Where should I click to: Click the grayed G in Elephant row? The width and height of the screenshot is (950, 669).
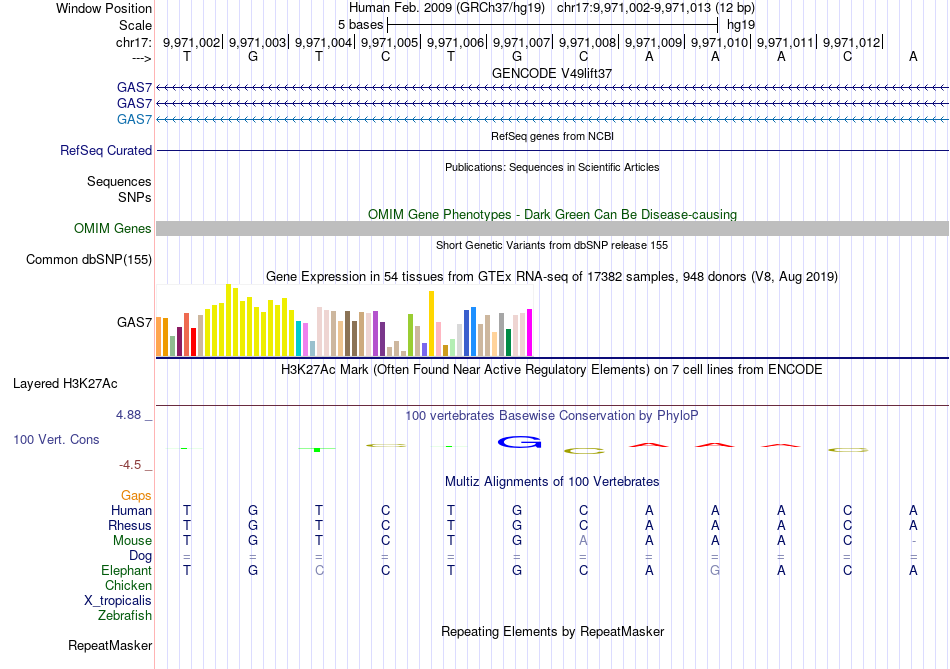[715, 571]
